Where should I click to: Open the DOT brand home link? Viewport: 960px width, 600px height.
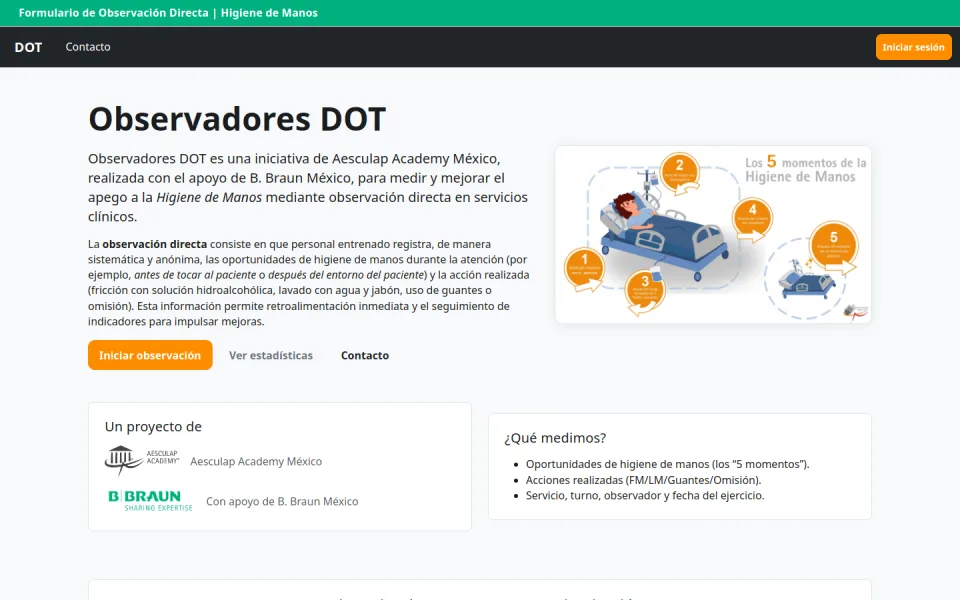pos(28,47)
